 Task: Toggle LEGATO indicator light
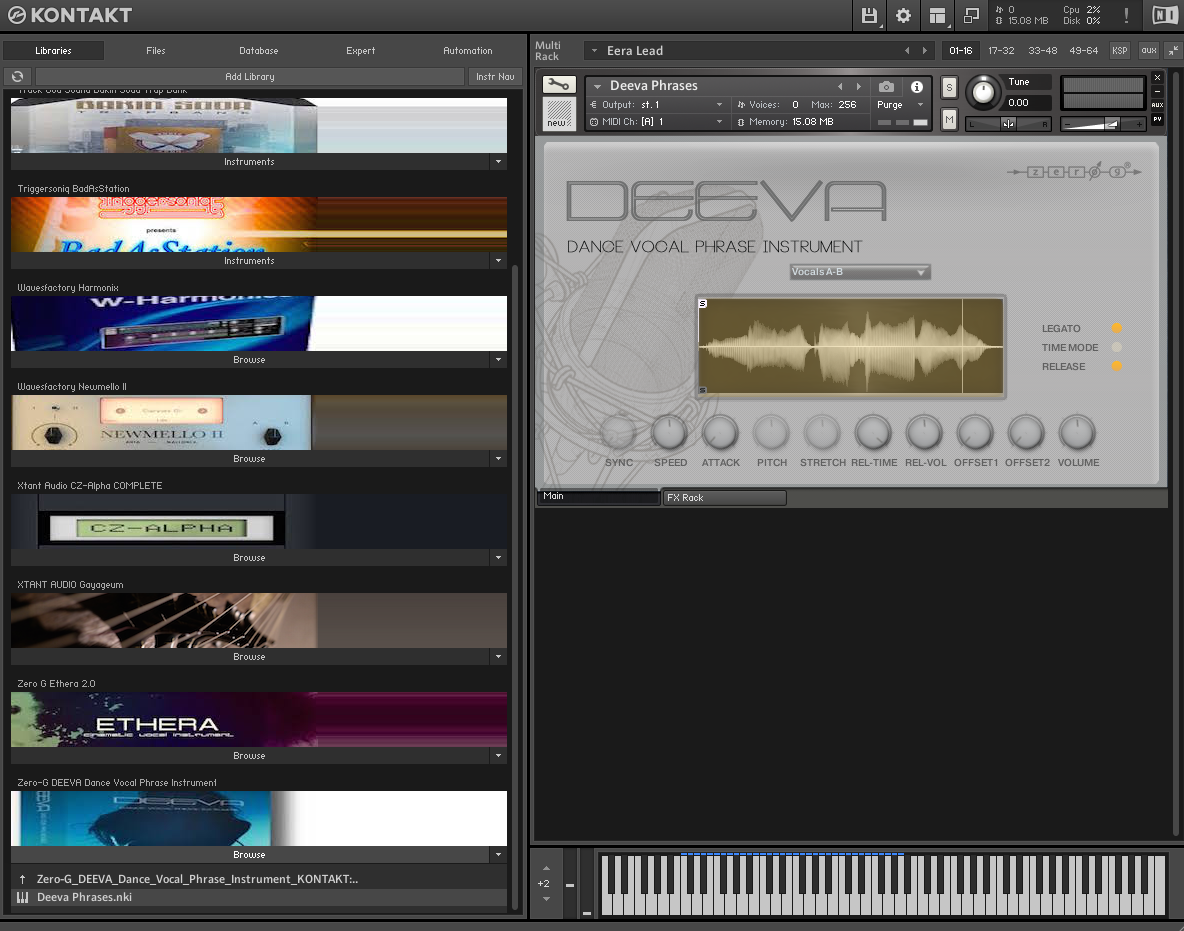tap(1117, 328)
